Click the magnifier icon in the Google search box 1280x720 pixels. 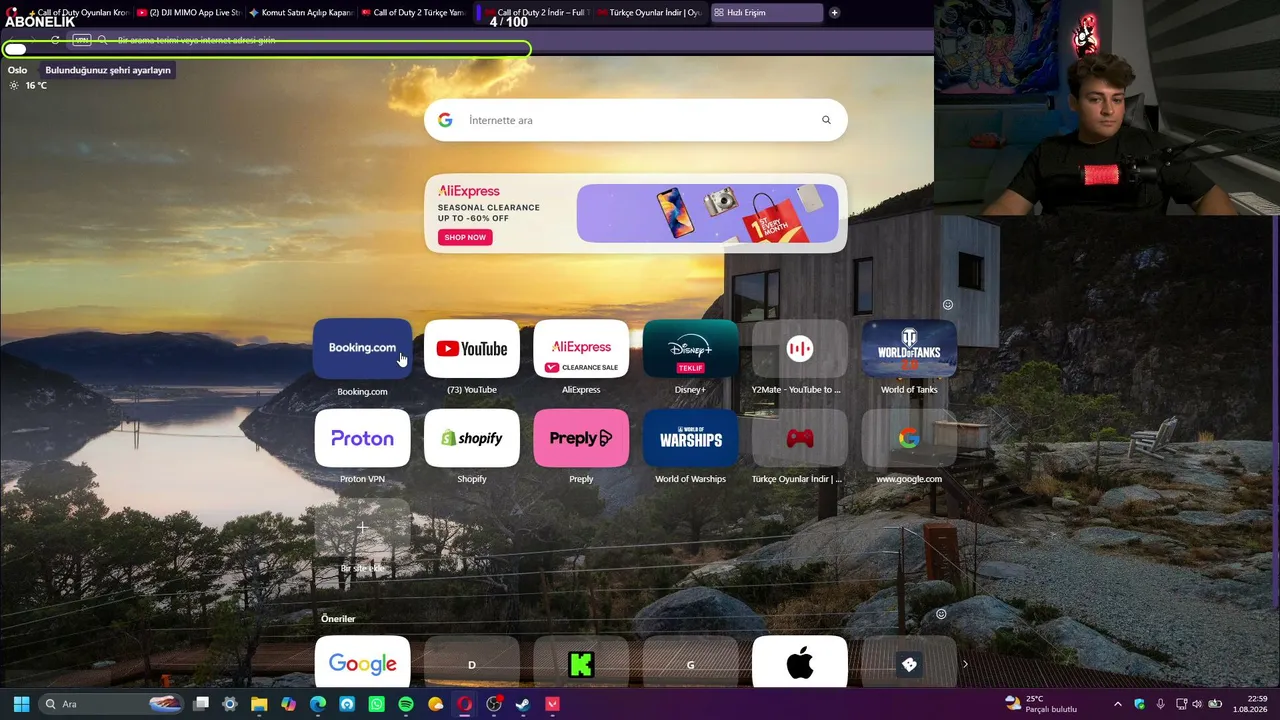826,120
